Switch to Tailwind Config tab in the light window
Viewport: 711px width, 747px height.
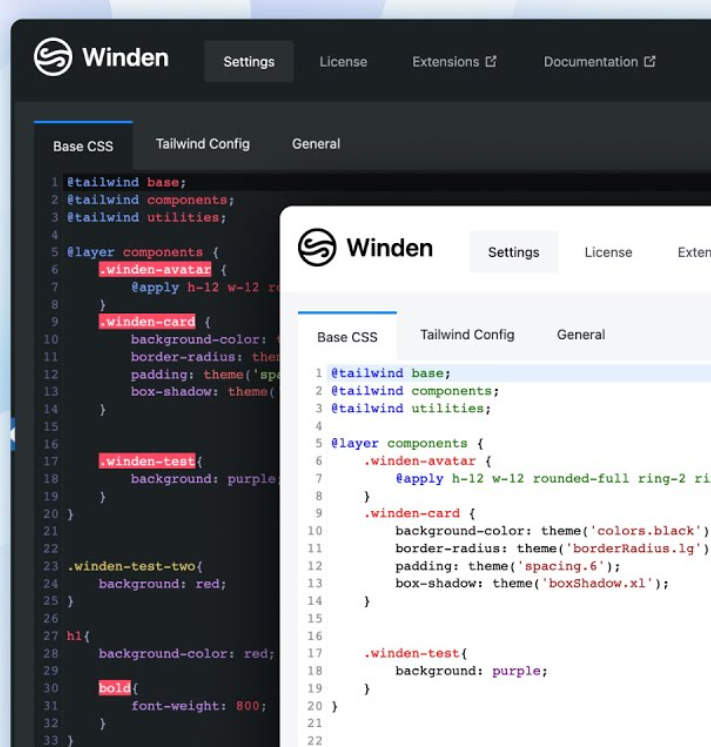coord(467,334)
